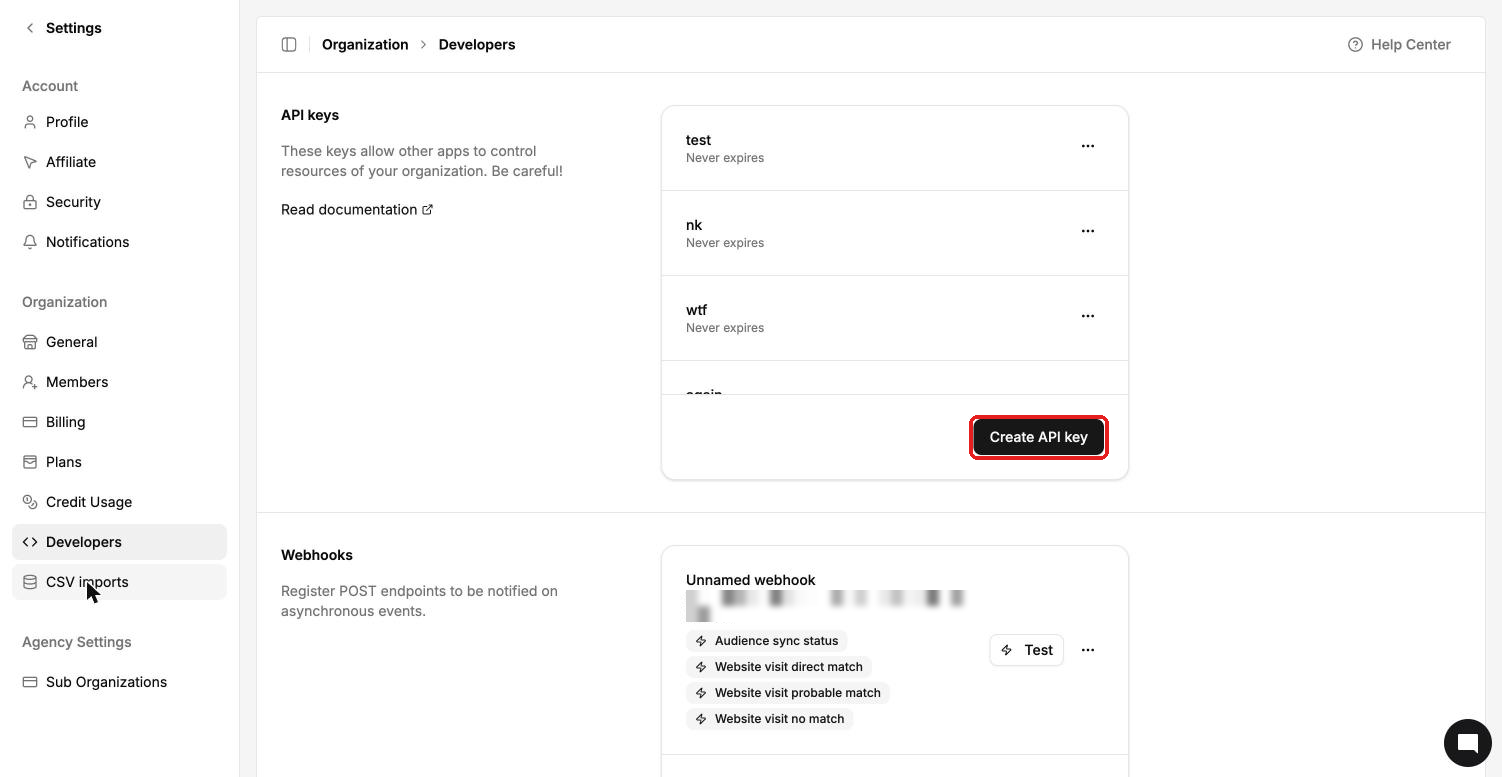Select the wtf API key row name
1502x777 pixels.
697,310
